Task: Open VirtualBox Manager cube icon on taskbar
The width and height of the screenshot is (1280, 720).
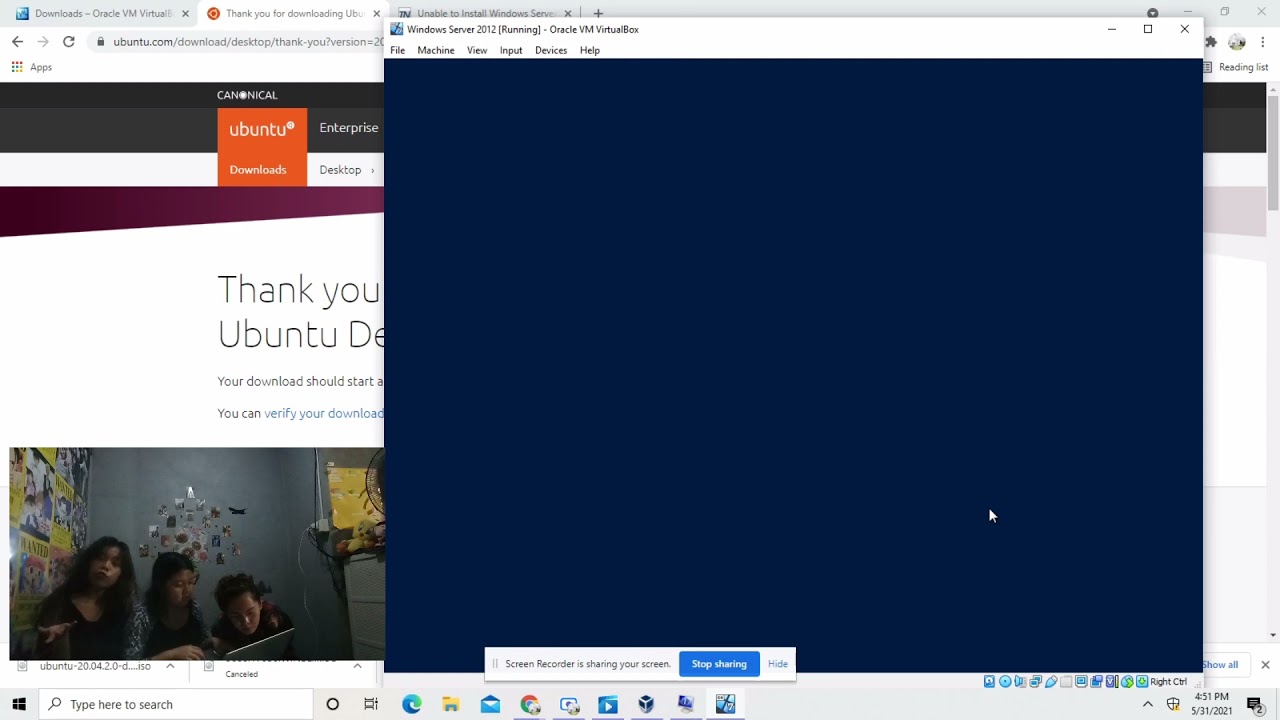Action: [x=646, y=704]
